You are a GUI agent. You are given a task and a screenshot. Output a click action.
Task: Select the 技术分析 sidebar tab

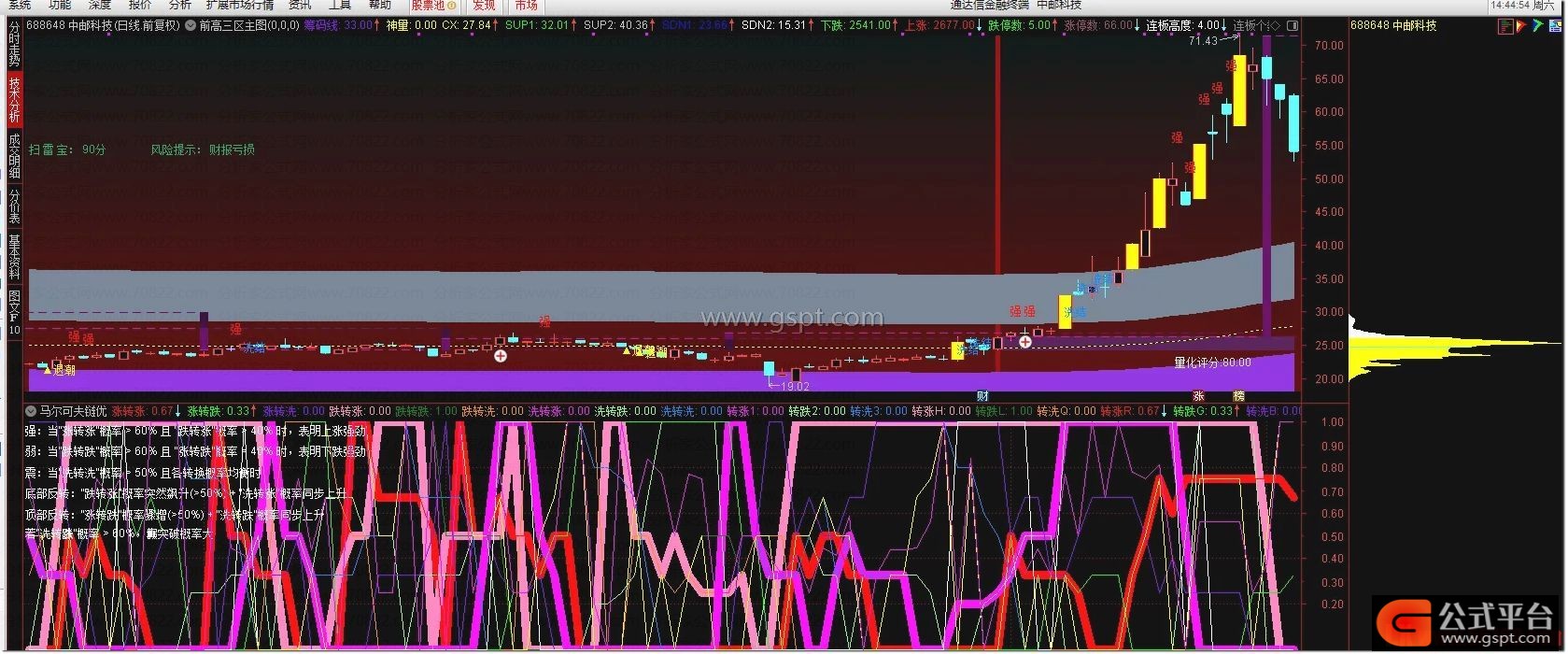14,99
